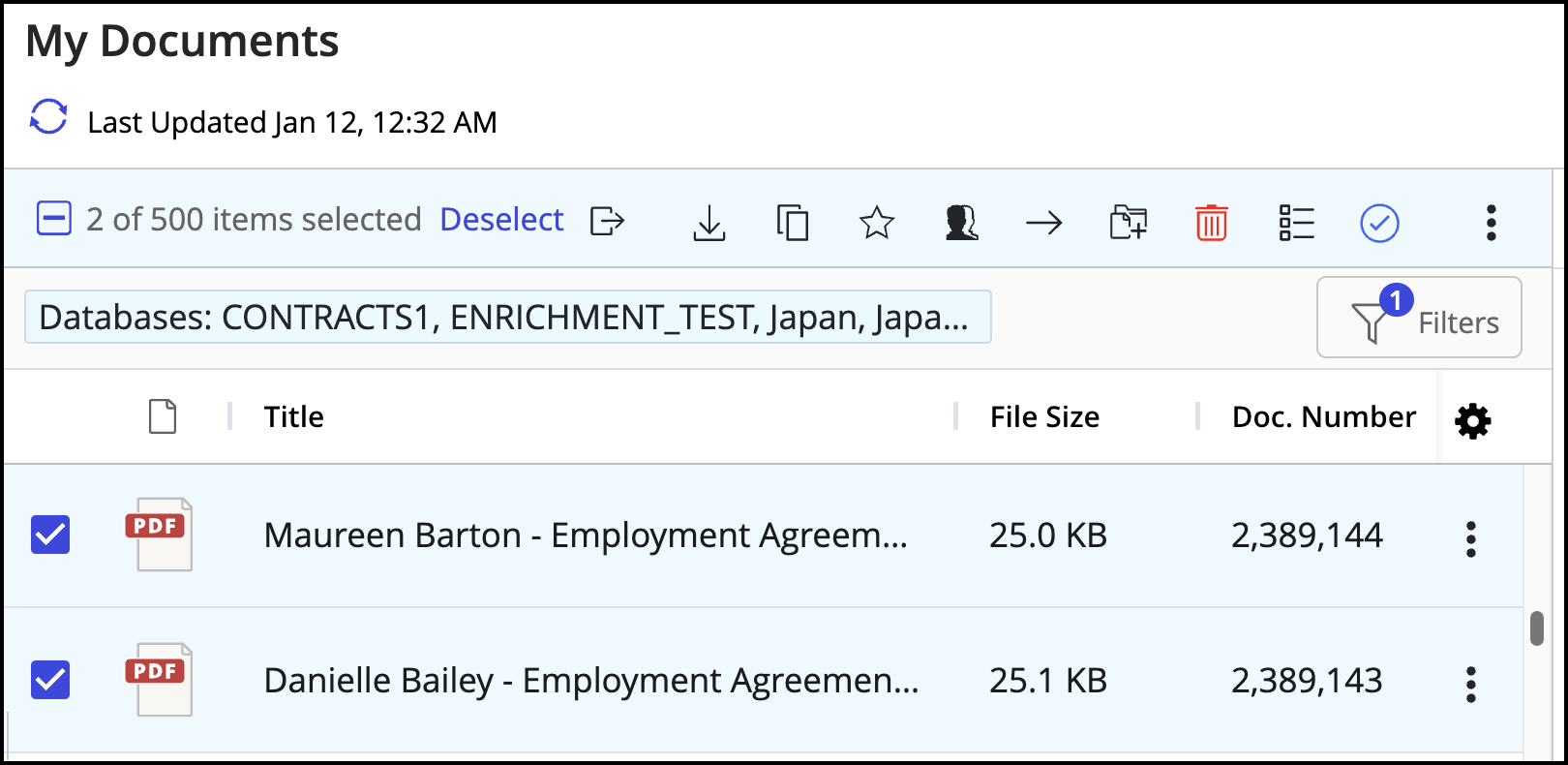Add selected items to favorites star
This screenshot has width=1568, height=765.
click(877, 223)
